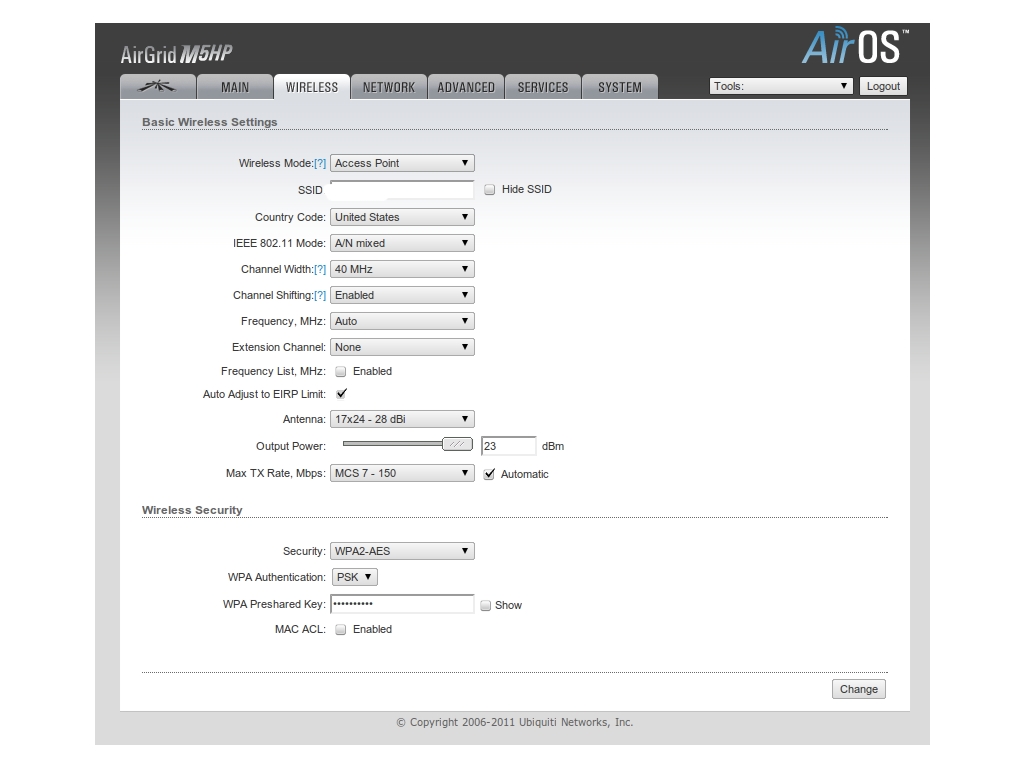Open the NETWORK tab

tap(389, 87)
